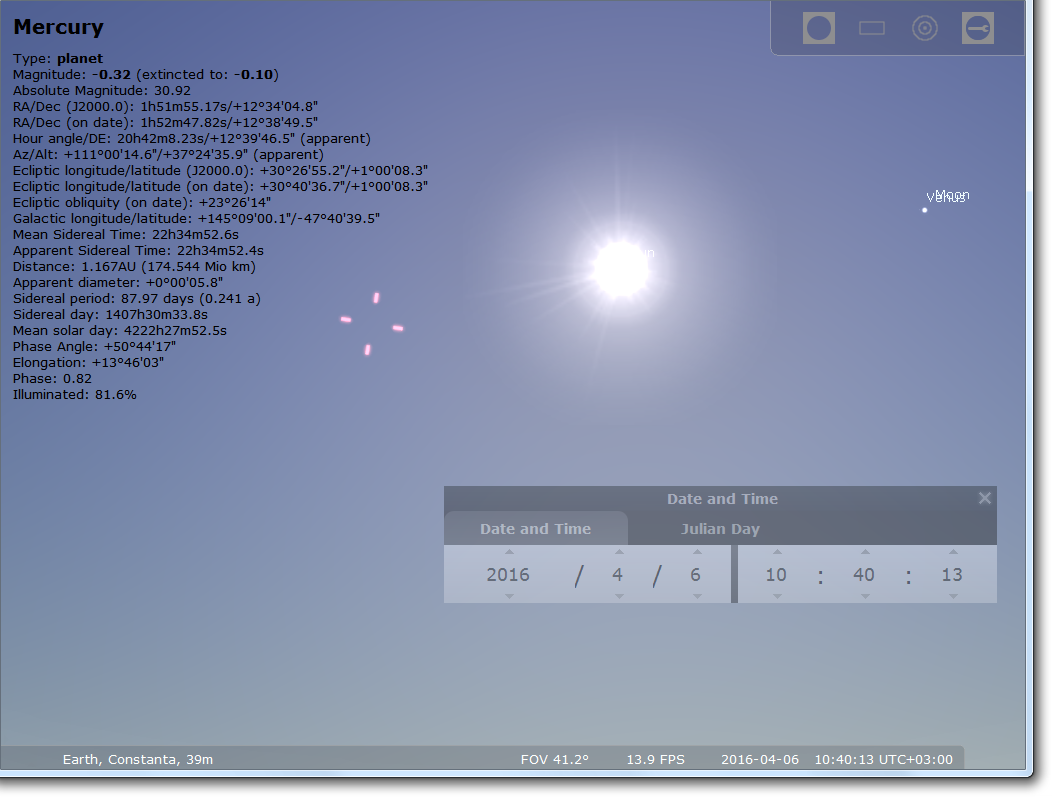Click the minutes field showing 40
Viewport: 1052px width, 797px height.
tap(864, 575)
